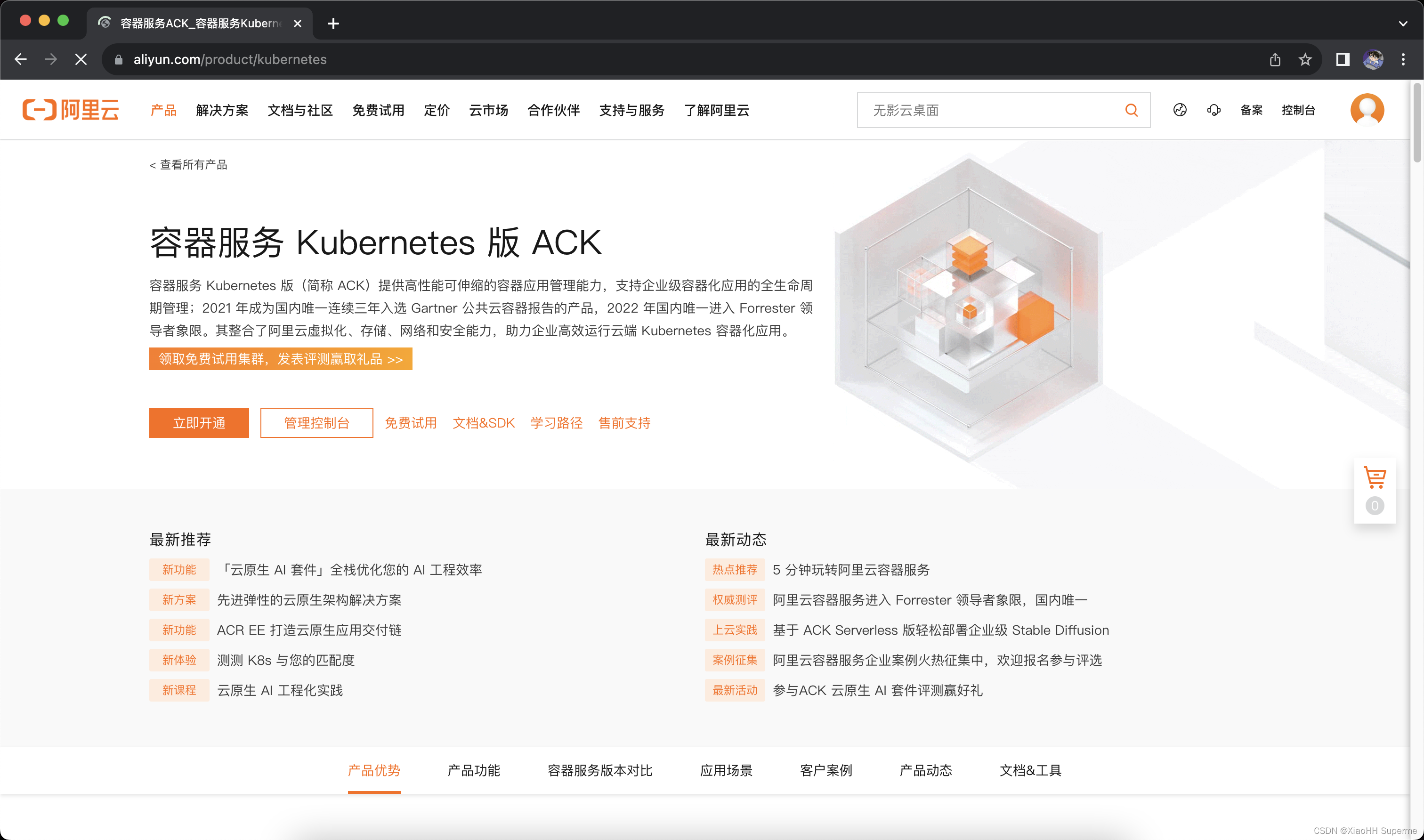Expand the tab search chevron
Viewport: 1424px width, 840px height.
pyautogui.click(x=1403, y=23)
